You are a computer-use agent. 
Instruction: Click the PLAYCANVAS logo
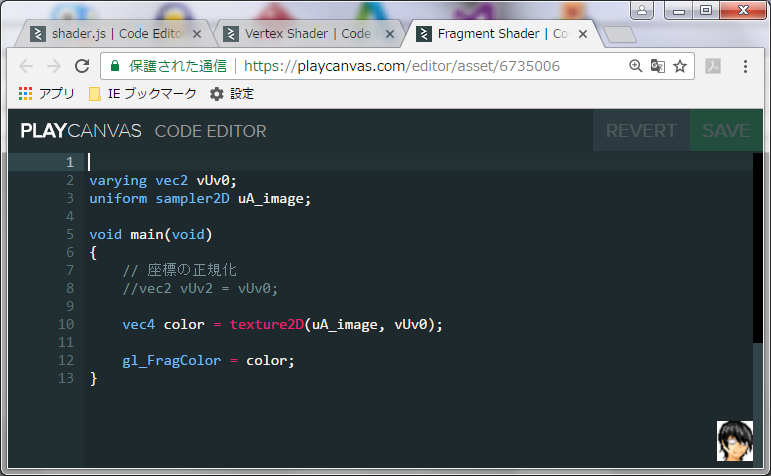(81, 131)
